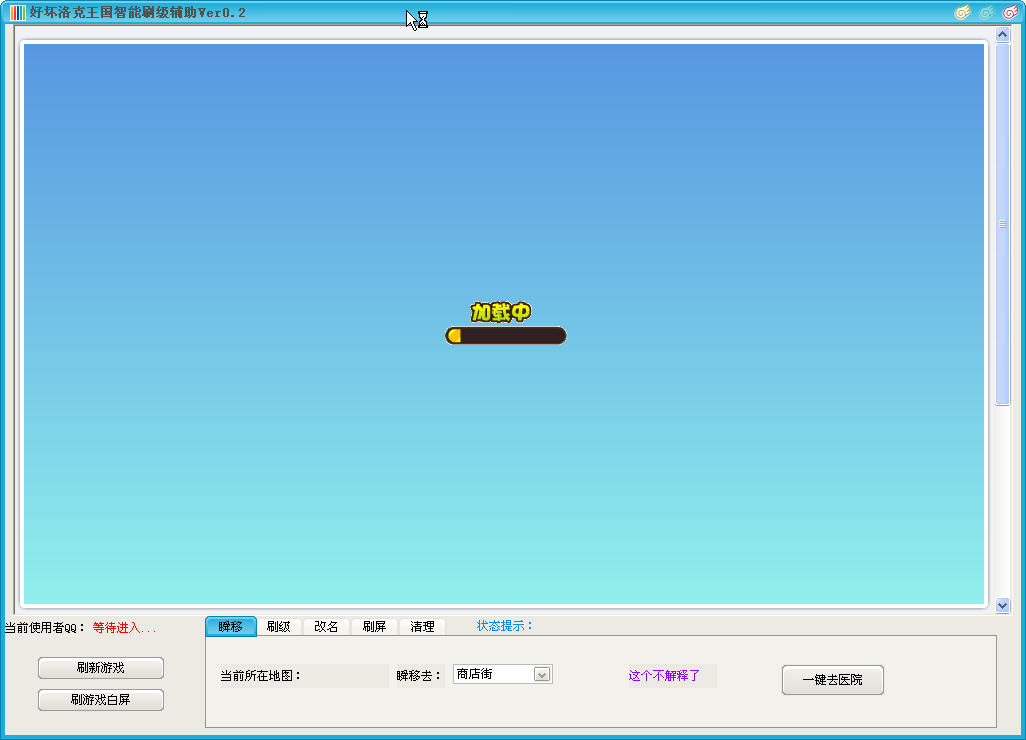Viewport: 1026px width, 740px height.
Task: Click the yellow swirl icon in title bar
Action: point(963,12)
